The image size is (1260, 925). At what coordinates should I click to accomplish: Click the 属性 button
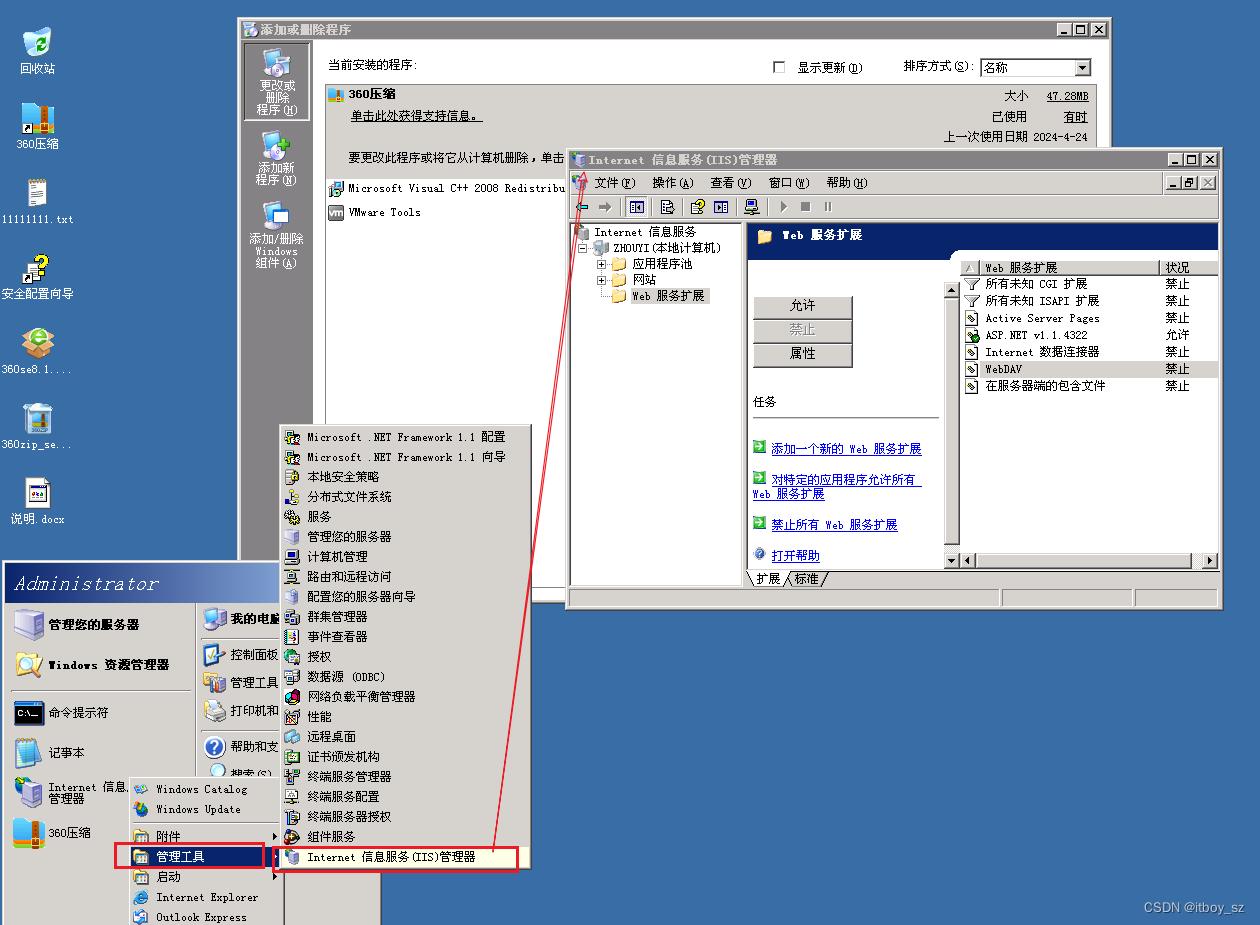tap(802, 354)
